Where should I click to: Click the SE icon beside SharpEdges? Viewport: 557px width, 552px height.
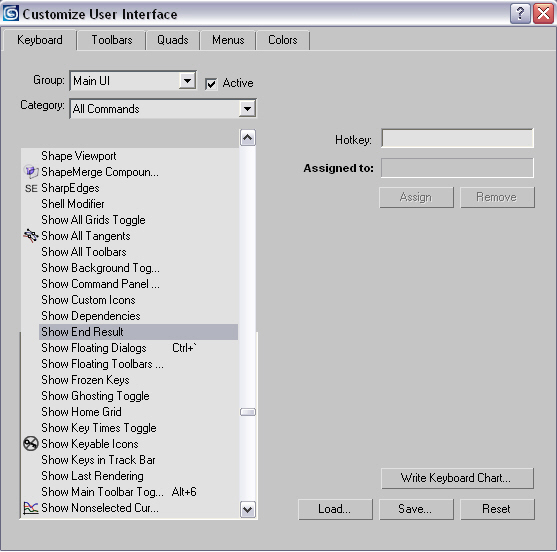point(31,188)
